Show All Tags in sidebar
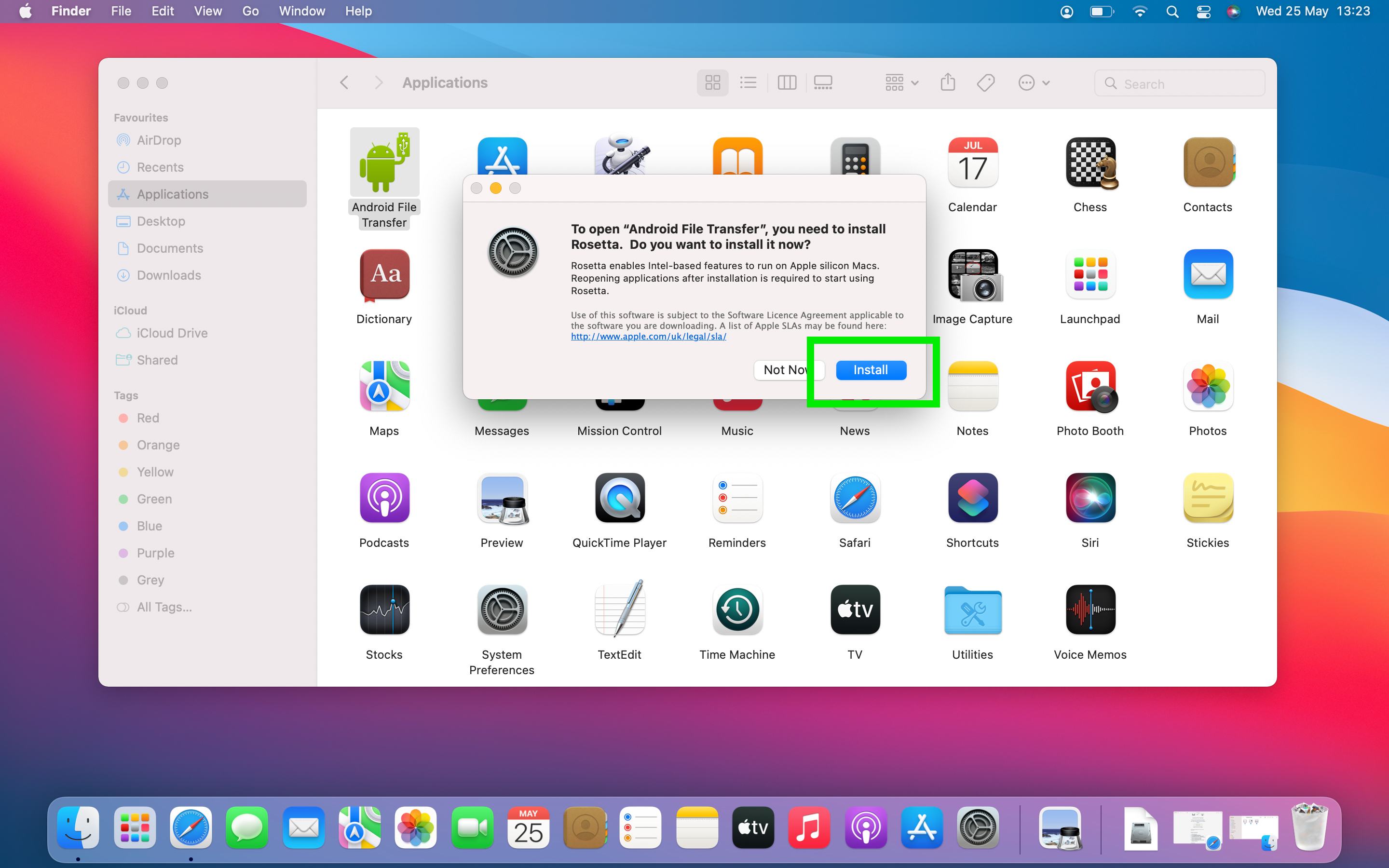The width and height of the screenshot is (1389, 868). pyautogui.click(x=207, y=607)
